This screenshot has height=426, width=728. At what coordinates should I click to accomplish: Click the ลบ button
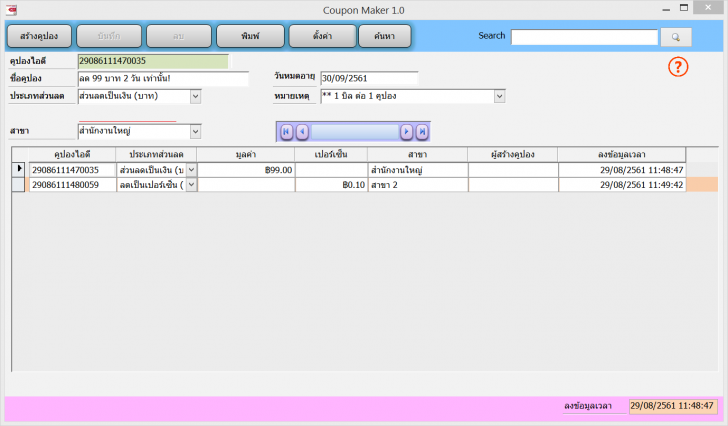tap(179, 36)
